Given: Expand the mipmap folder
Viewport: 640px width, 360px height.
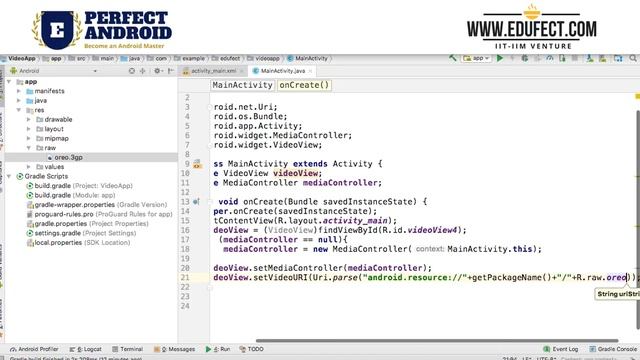Looking at the screenshot, I should point(29,138).
